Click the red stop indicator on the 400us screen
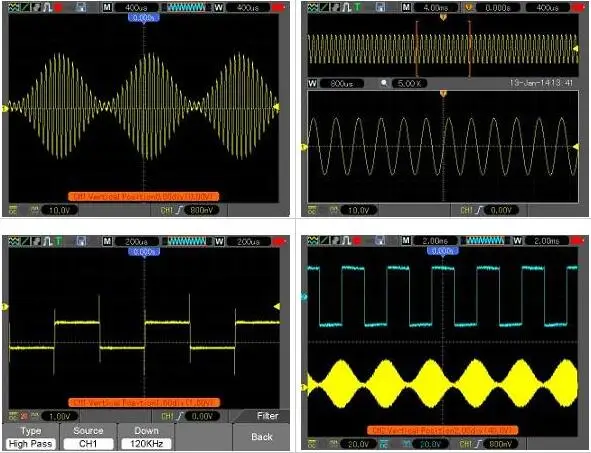The image size is (591, 453). coord(58,7)
